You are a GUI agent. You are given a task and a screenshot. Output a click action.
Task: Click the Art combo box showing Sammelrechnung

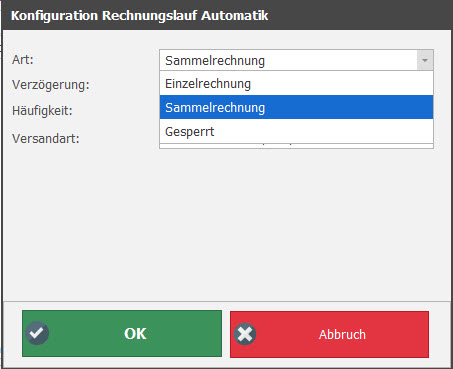(x=296, y=60)
